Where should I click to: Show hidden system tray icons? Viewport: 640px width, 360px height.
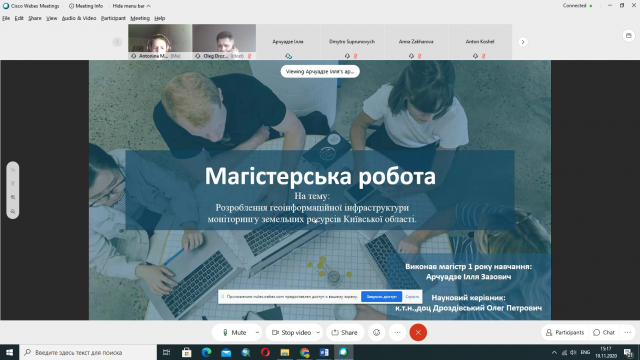click(554, 353)
